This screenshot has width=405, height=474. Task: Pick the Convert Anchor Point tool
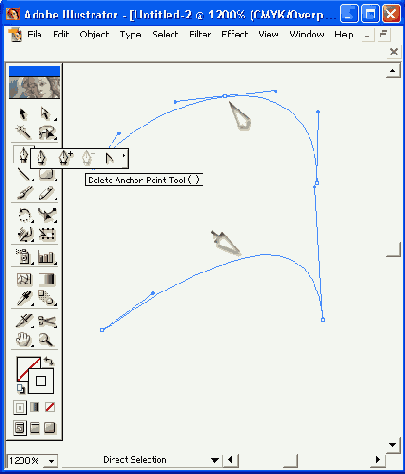pyautogui.click(x=109, y=158)
